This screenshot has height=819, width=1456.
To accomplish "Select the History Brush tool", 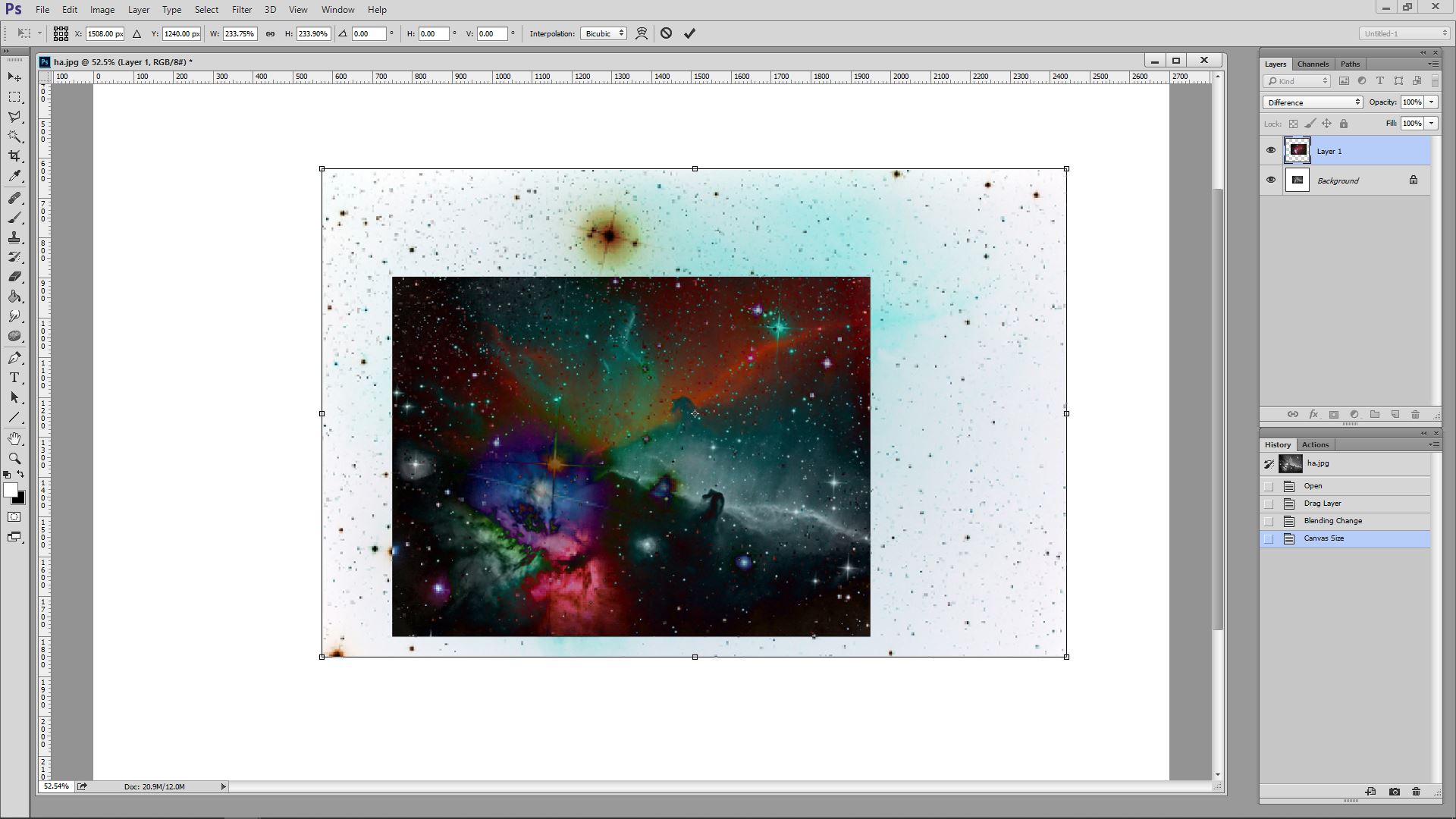I will (x=14, y=257).
